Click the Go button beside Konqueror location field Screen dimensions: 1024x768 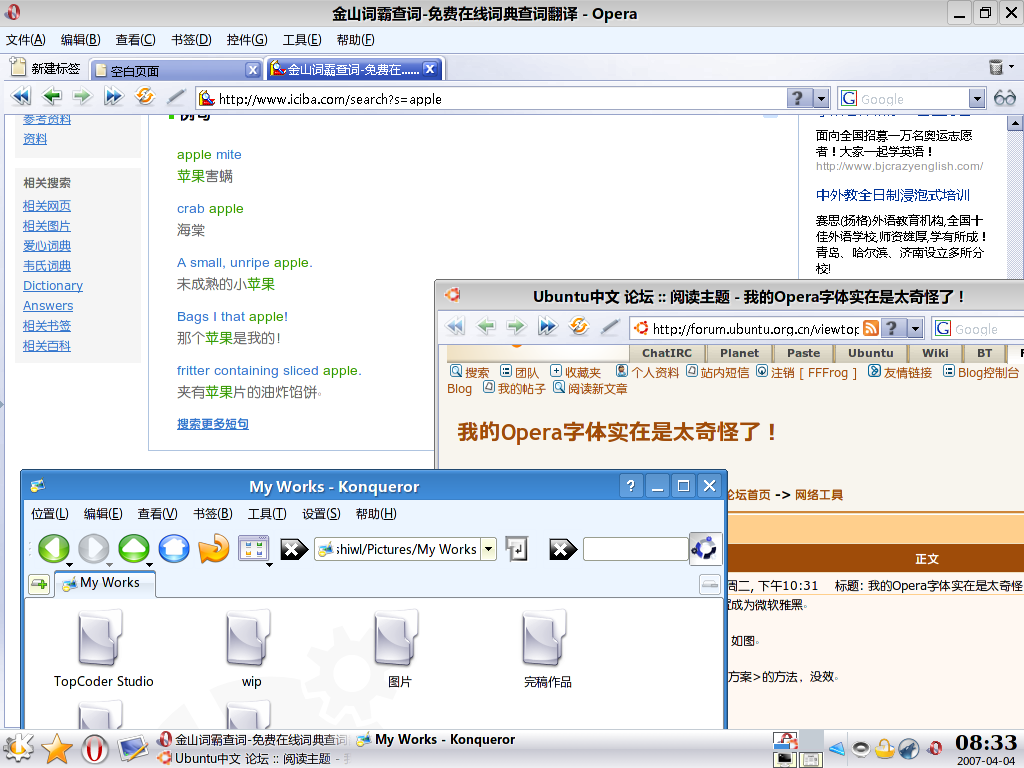click(517, 549)
